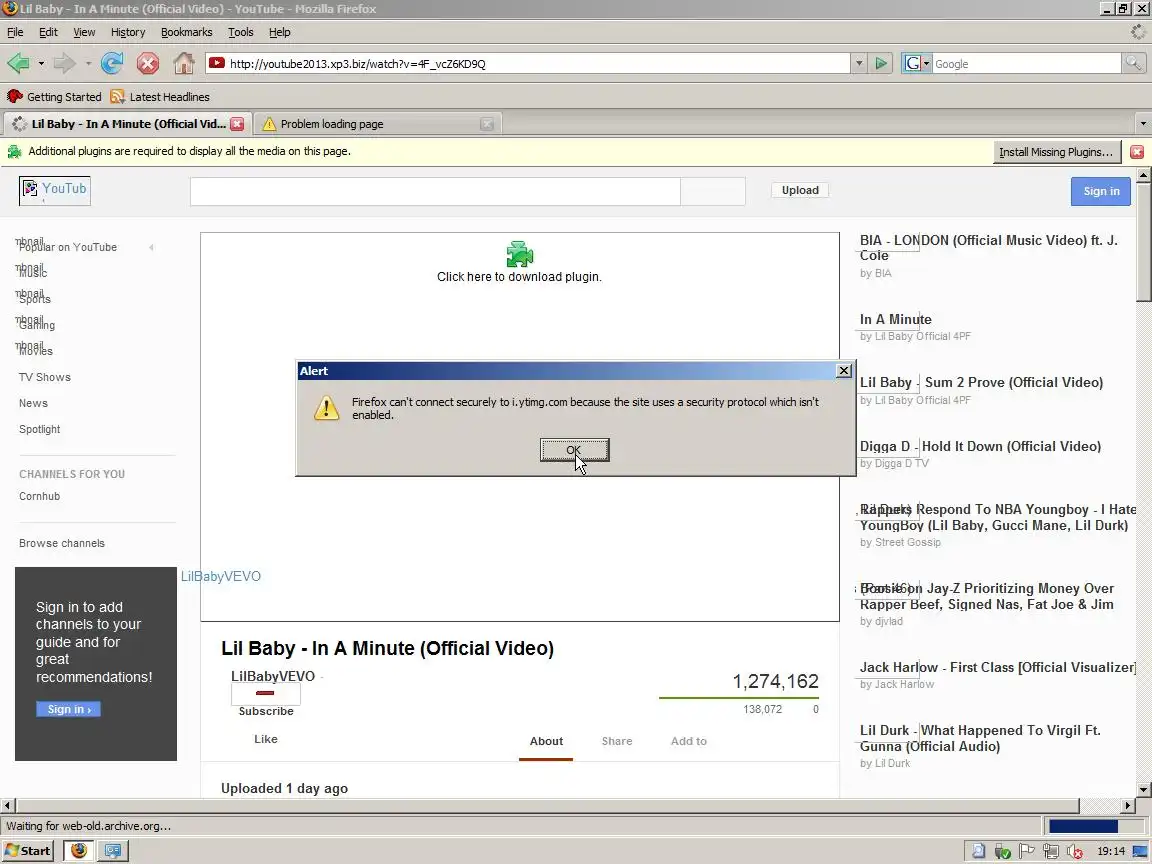Click the blue Sign in button in the header
The image size is (1152, 864).
point(1101,191)
